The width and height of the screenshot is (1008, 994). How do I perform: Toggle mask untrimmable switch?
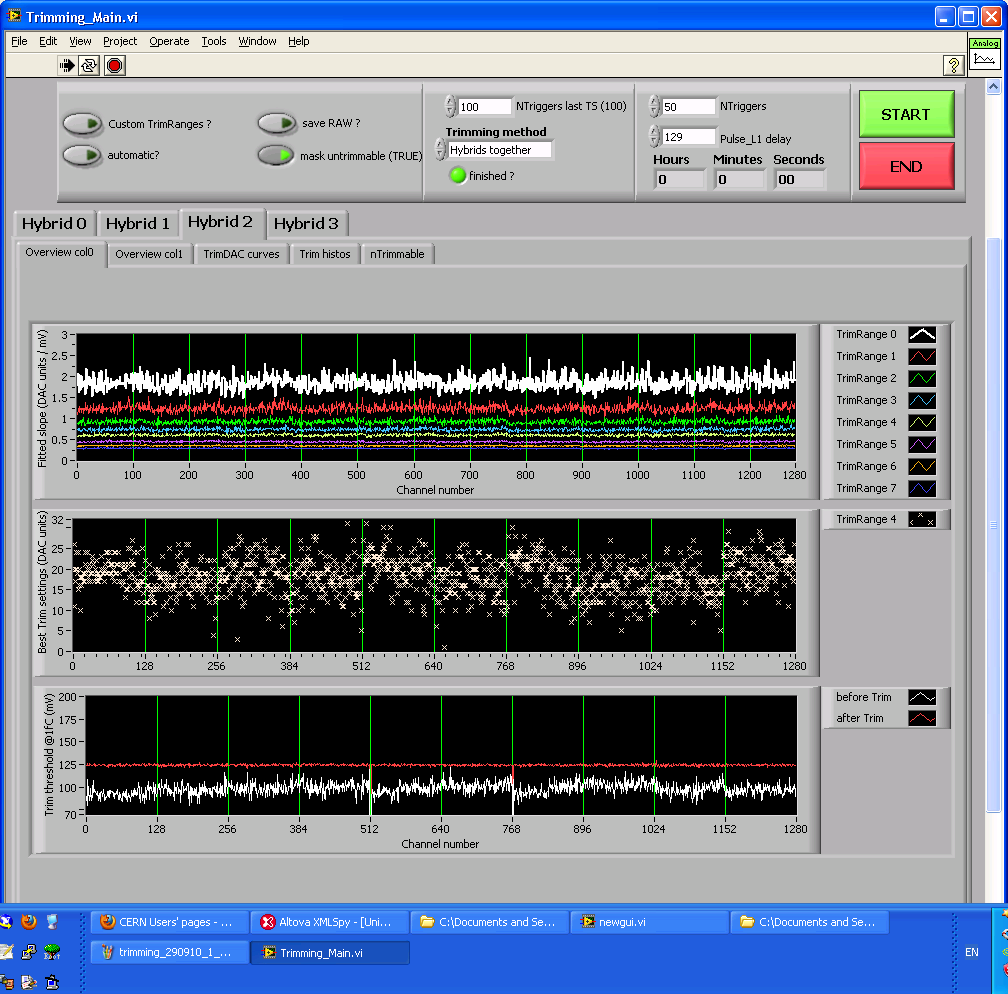277,155
